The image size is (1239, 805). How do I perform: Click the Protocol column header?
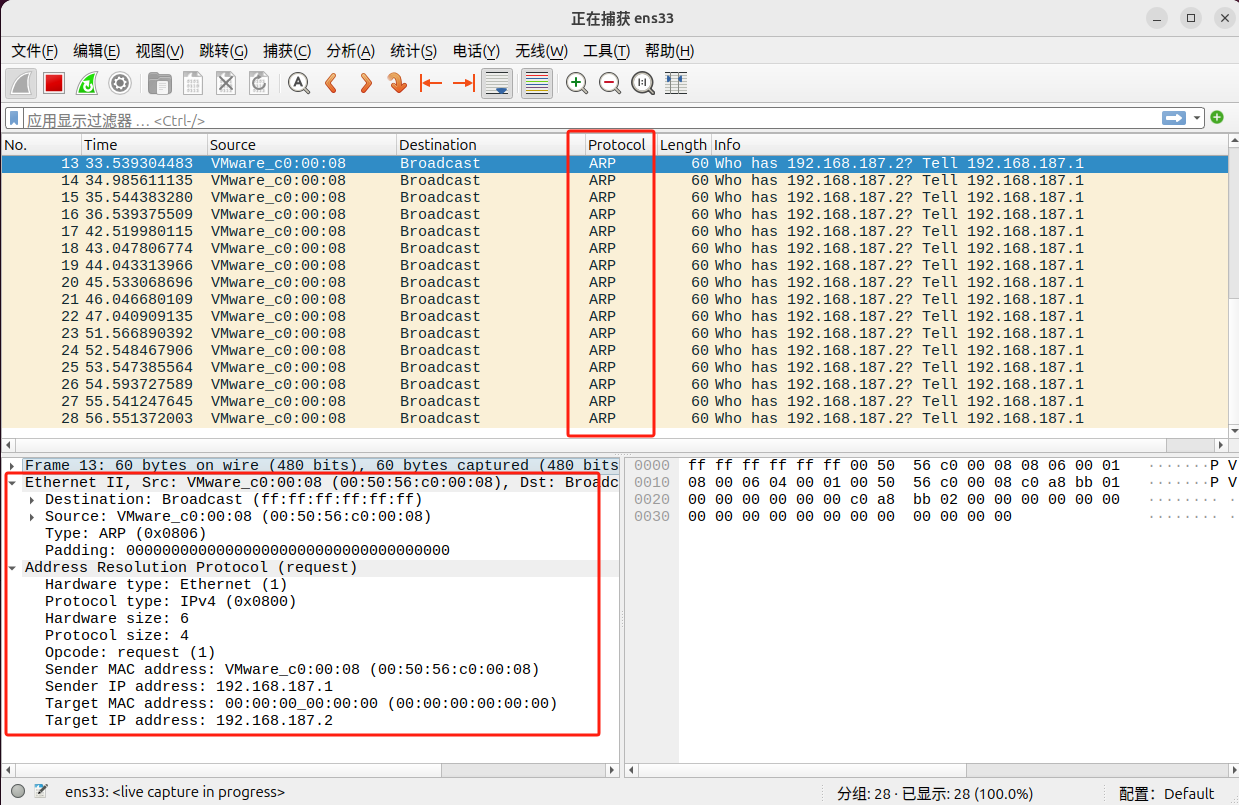point(616,145)
